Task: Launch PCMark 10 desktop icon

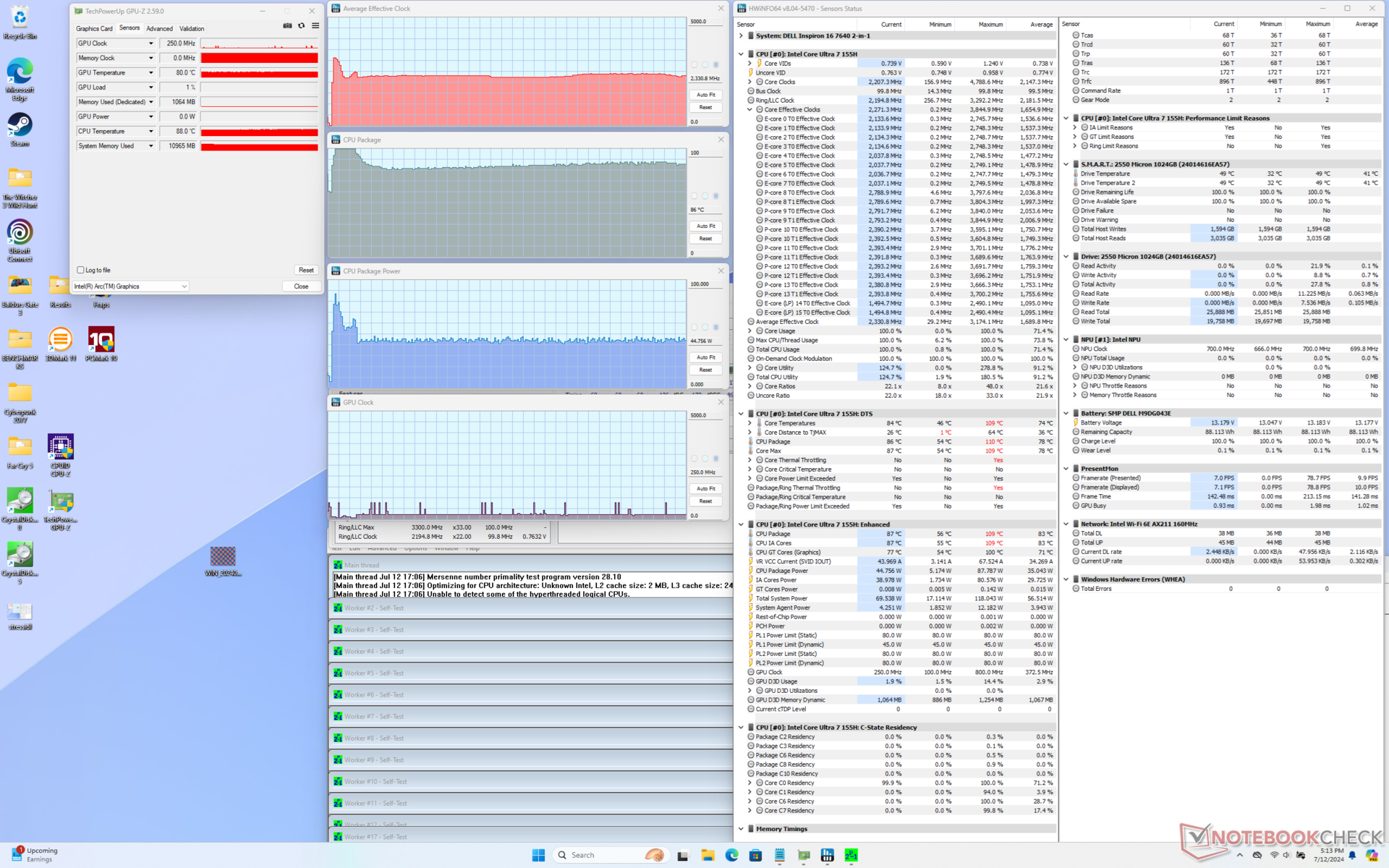Action: pos(101,344)
